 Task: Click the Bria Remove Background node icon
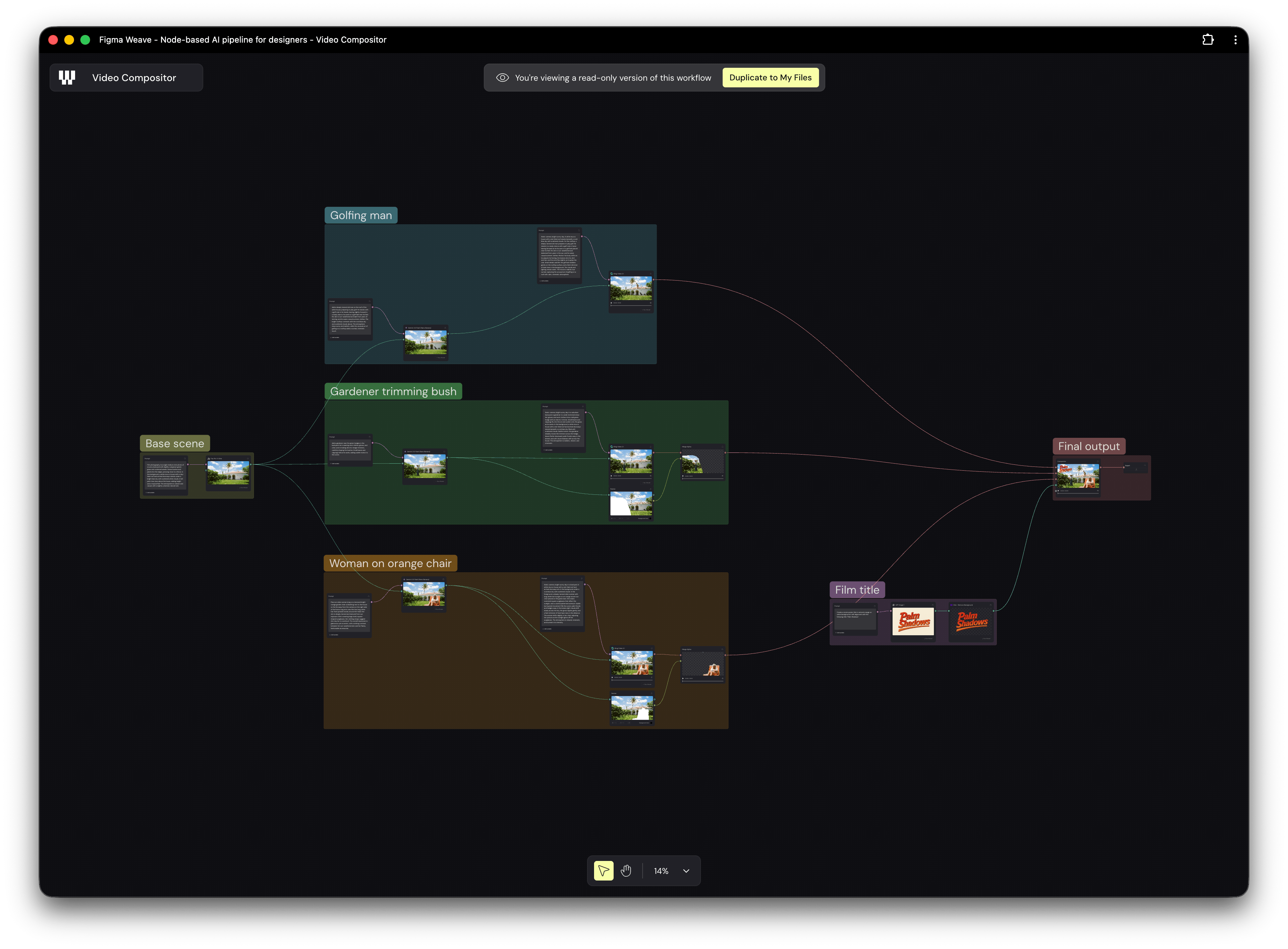point(952,605)
